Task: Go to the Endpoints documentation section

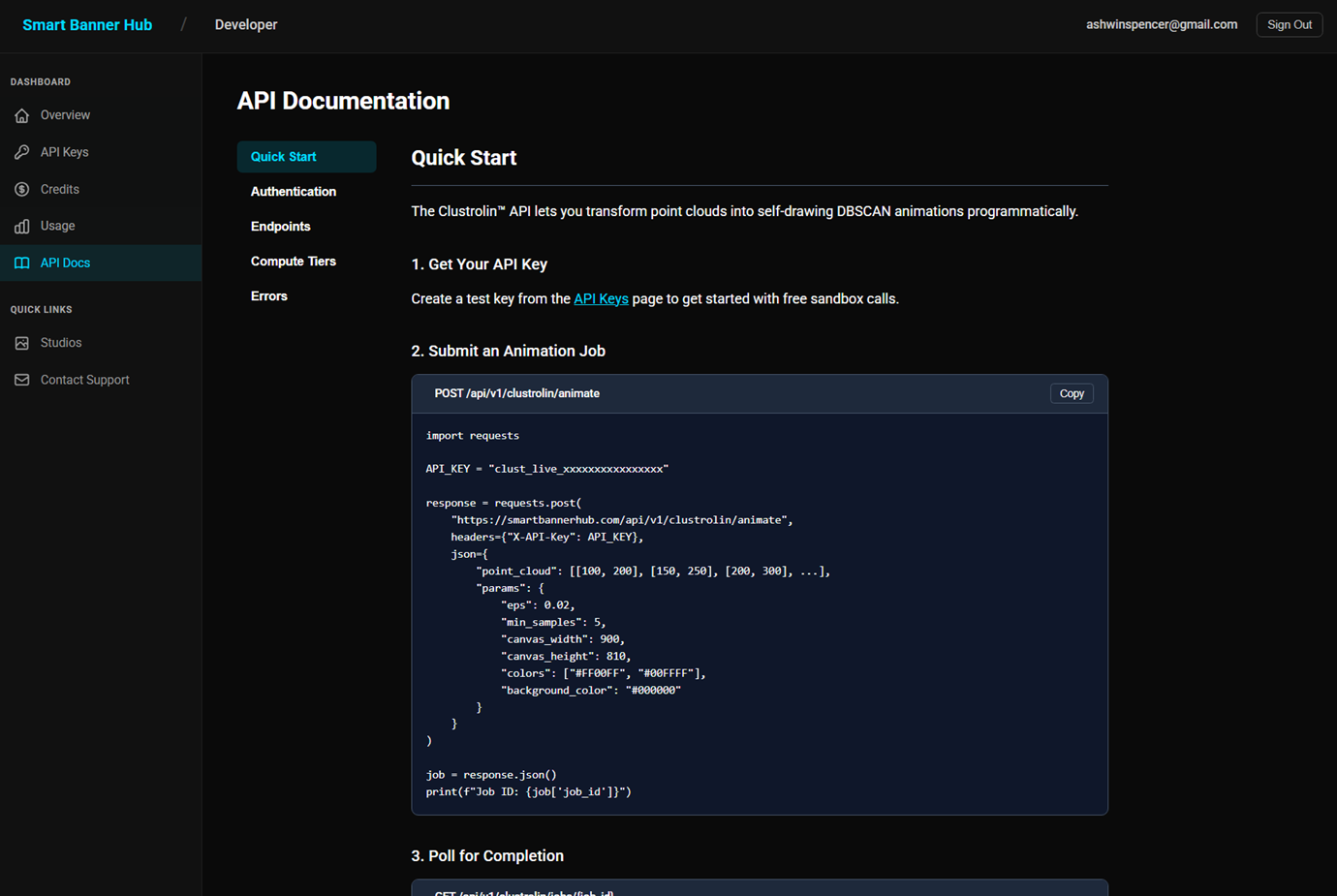Action: (x=281, y=227)
